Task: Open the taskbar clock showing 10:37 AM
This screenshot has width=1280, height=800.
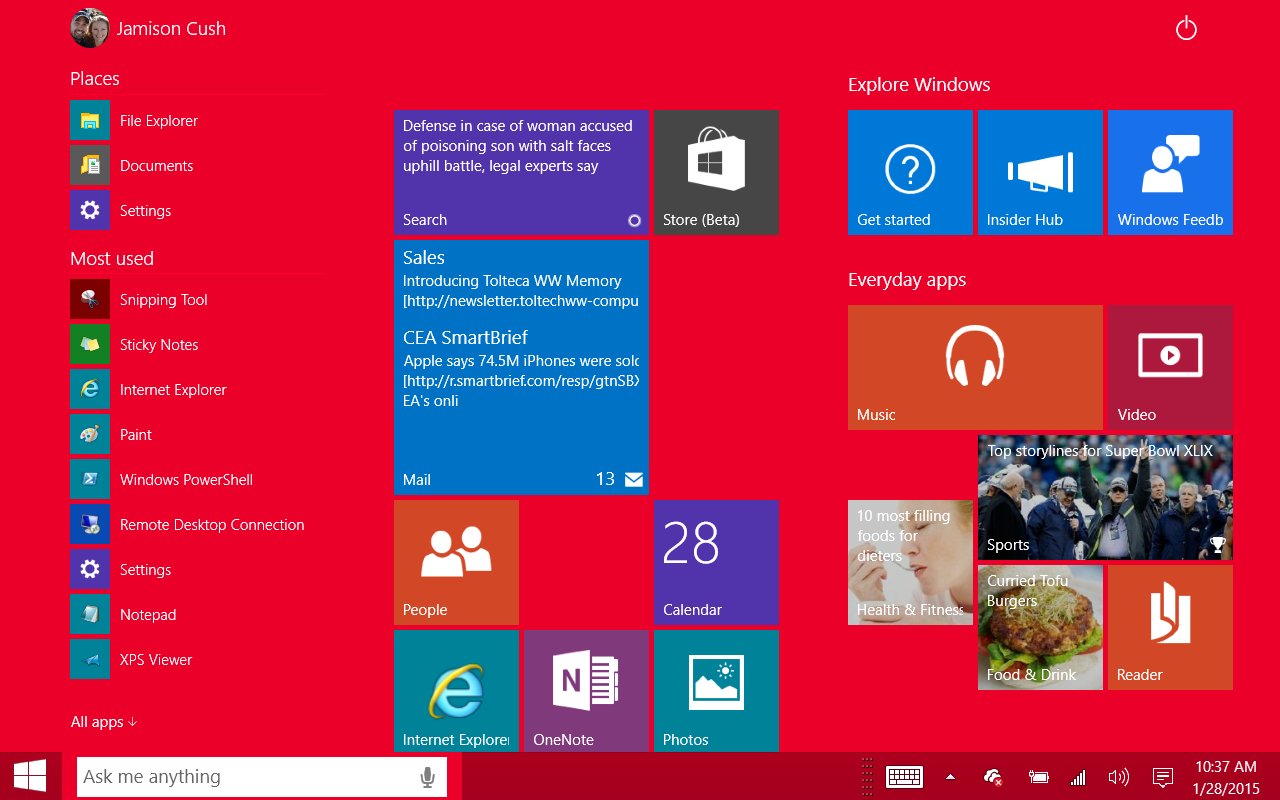Action: point(1226,777)
